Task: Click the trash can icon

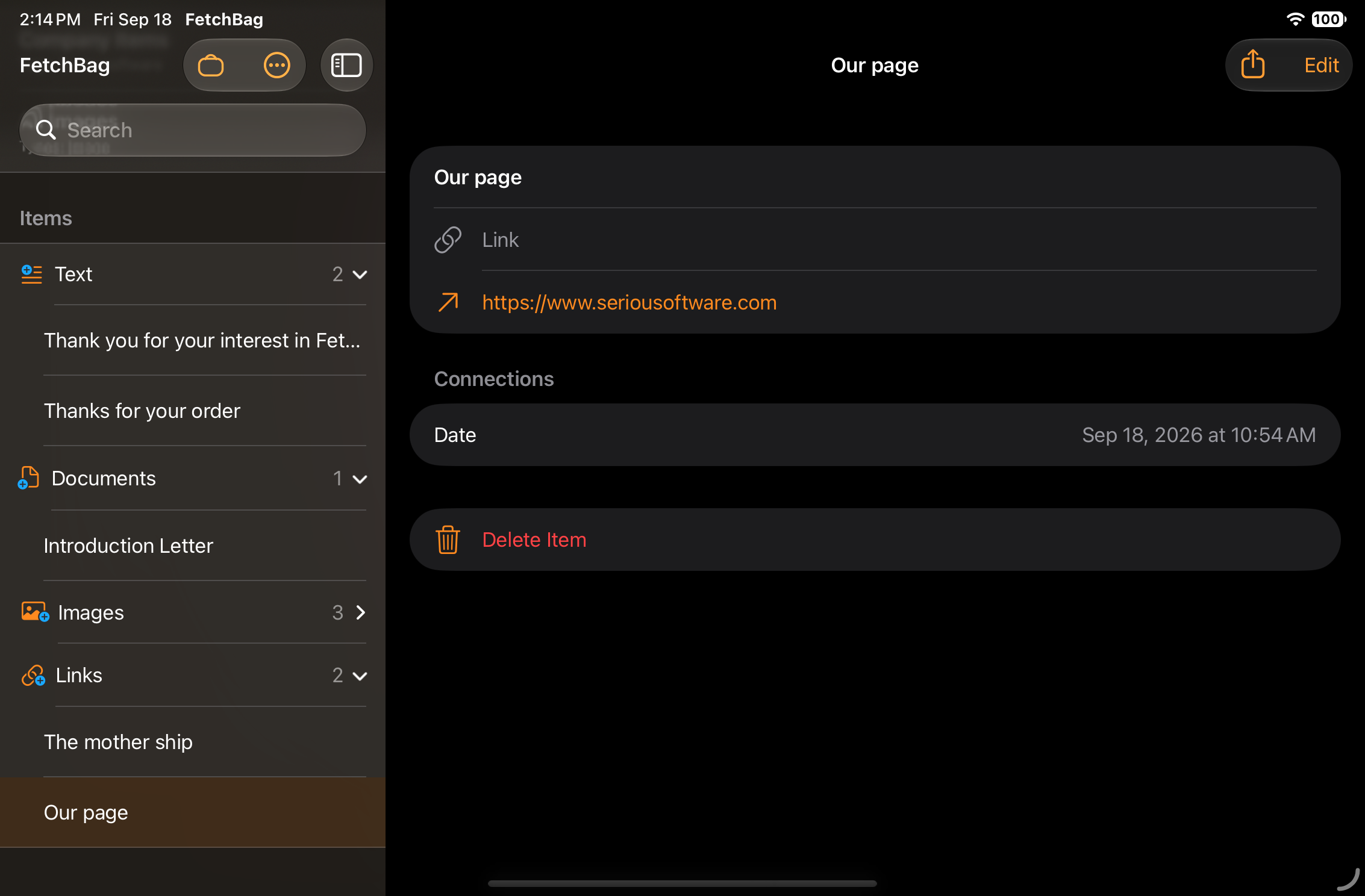Action: tap(448, 540)
